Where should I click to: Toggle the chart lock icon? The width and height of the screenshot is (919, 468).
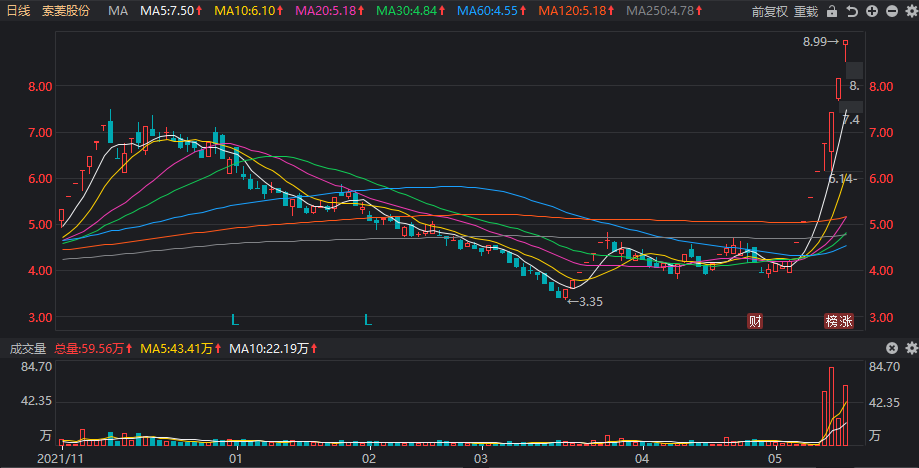coord(832,11)
